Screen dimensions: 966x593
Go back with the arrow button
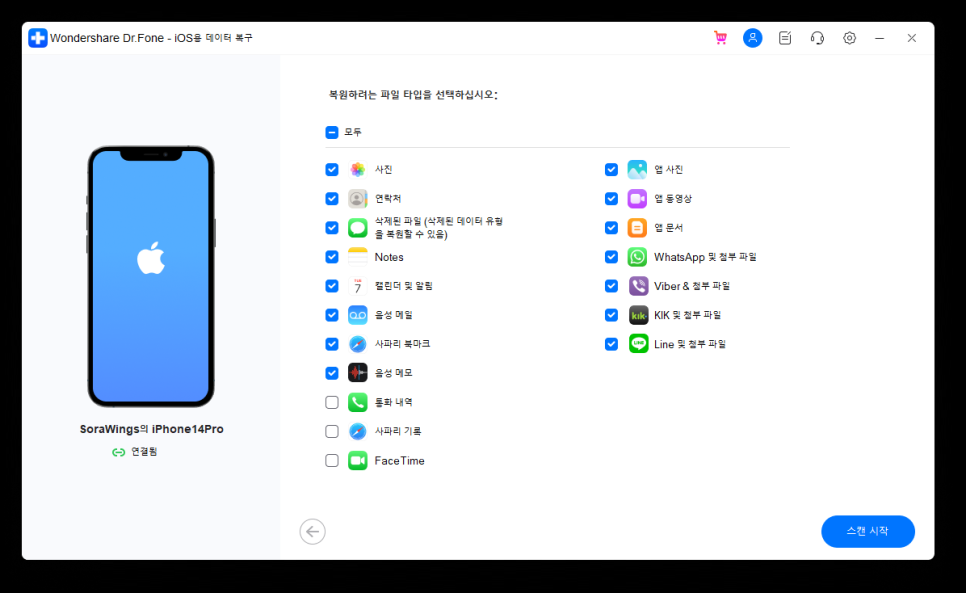click(x=312, y=531)
